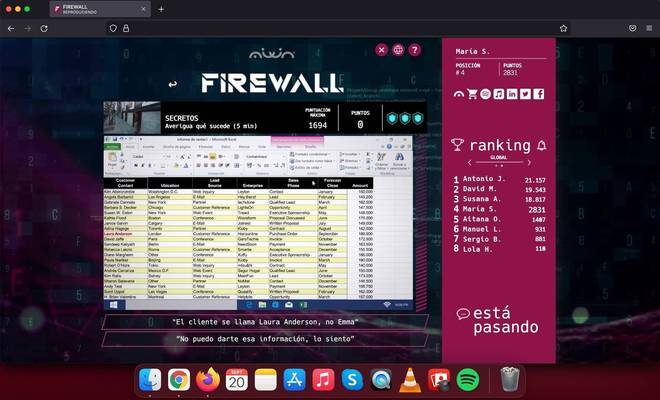Open the help question mark icon

pyautogui.click(x=415, y=50)
